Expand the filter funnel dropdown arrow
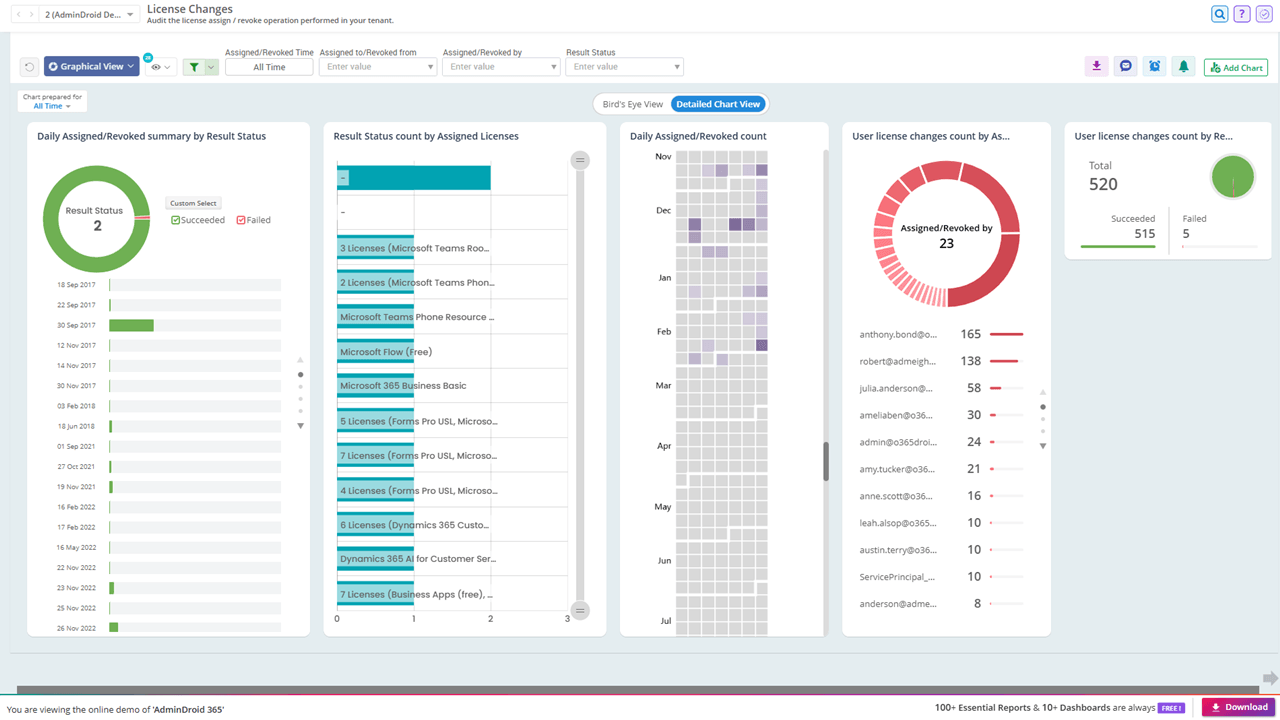Image resolution: width=1280 pixels, height=720 pixels. click(x=212, y=67)
